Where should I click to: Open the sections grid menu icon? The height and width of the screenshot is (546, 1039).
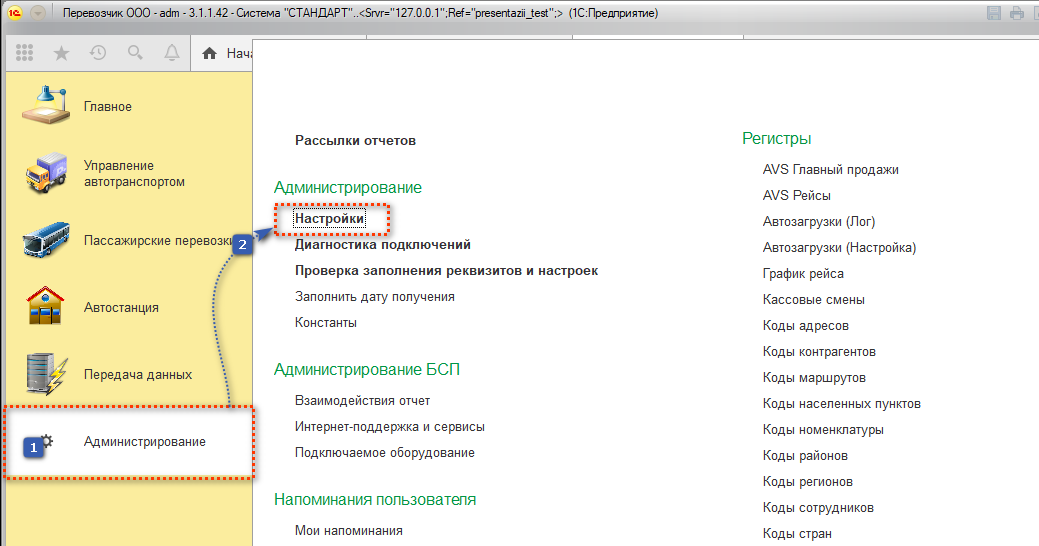[x=25, y=53]
